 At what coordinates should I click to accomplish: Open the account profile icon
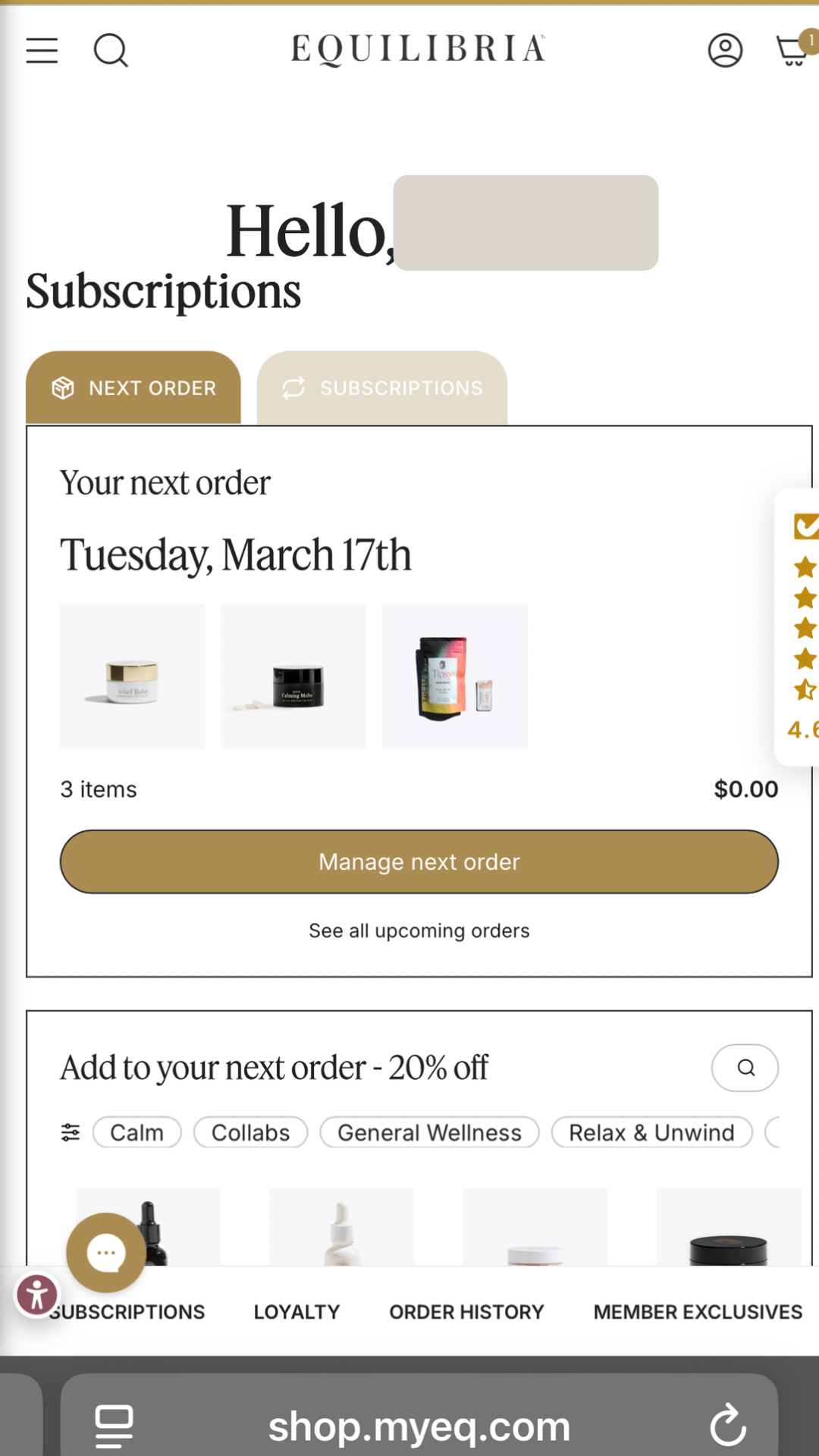click(725, 51)
